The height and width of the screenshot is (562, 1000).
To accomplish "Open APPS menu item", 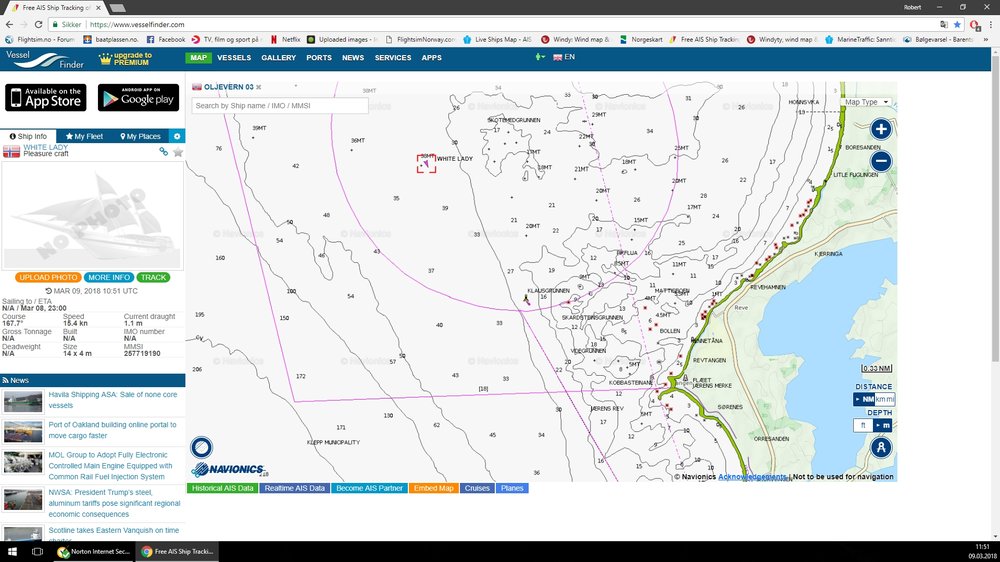I will 432,57.
